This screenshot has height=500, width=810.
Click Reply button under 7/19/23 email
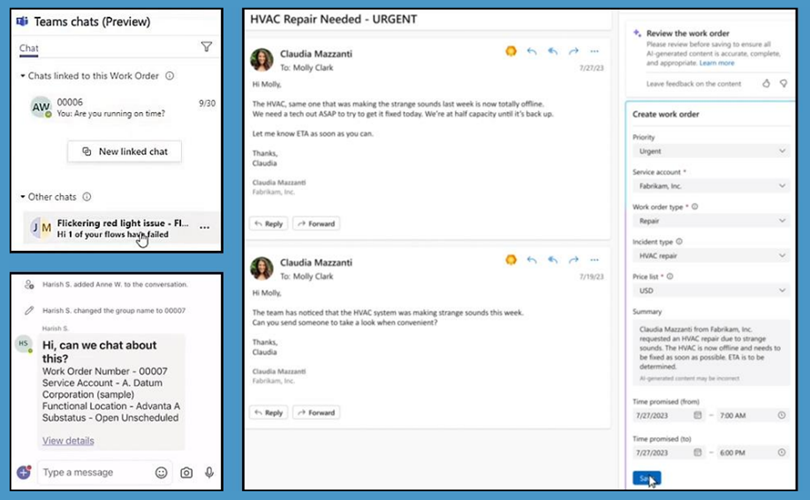(269, 413)
